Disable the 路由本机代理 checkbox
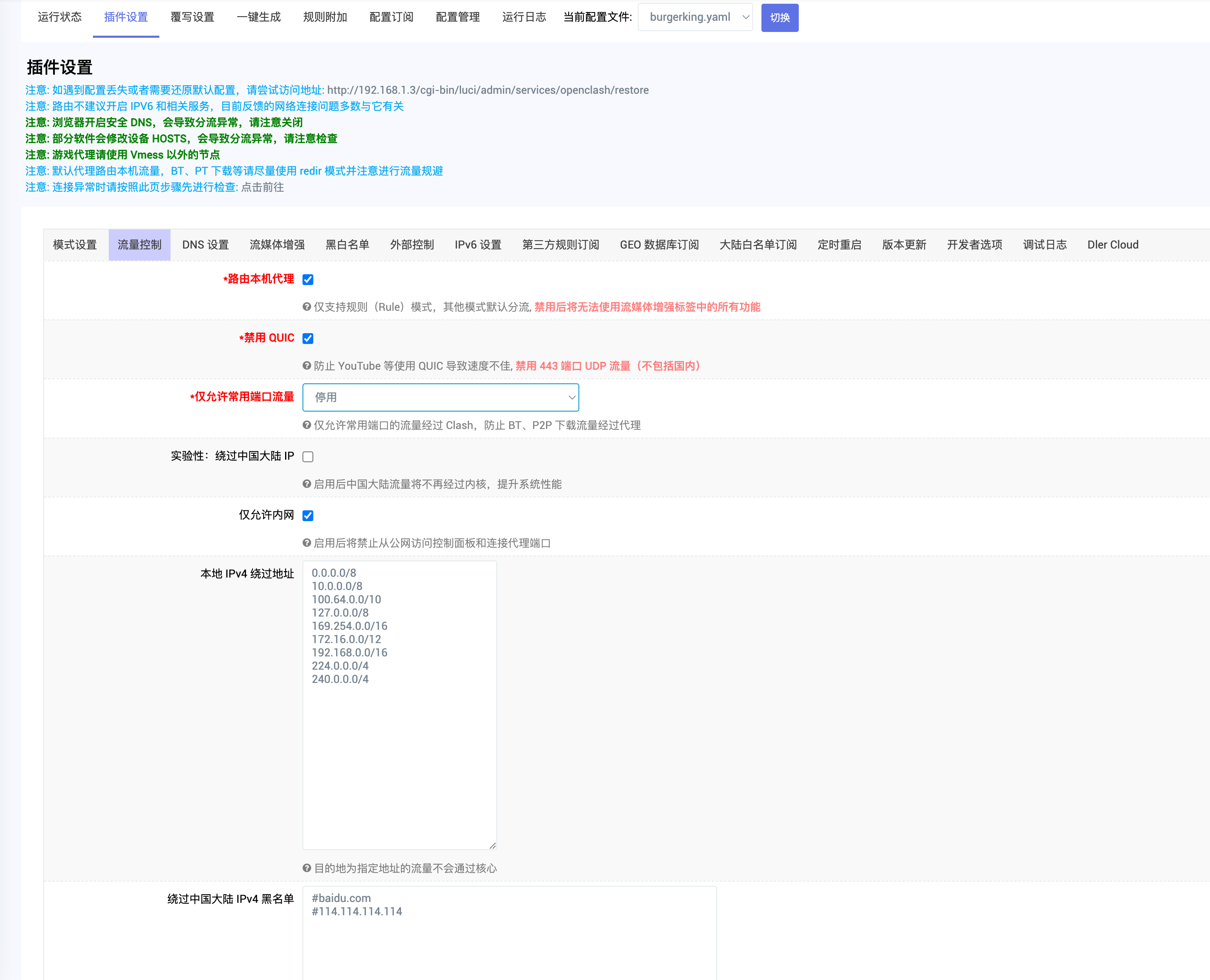The height and width of the screenshot is (980, 1210). tap(308, 279)
